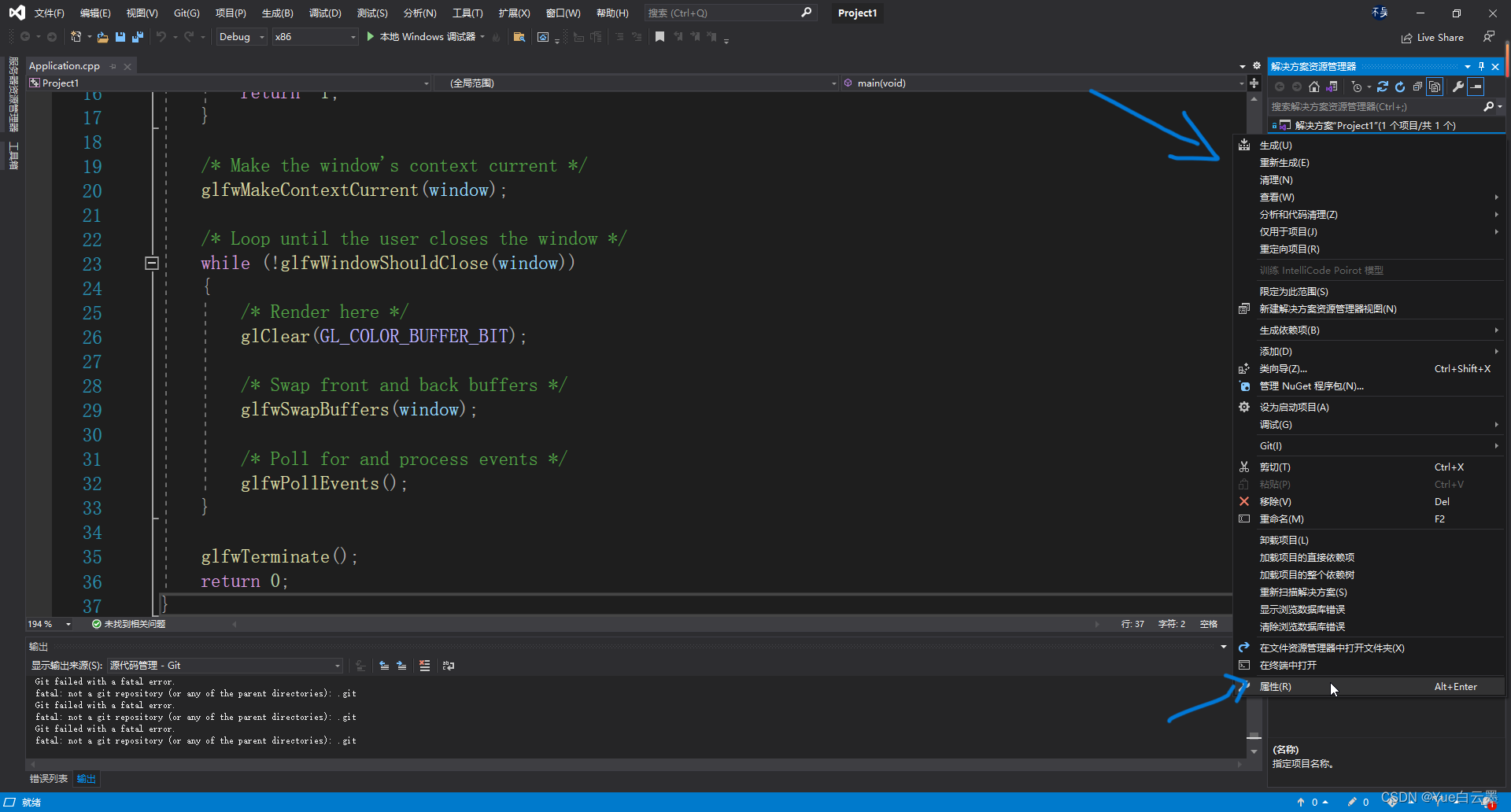The width and height of the screenshot is (1511, 812).
Task: Open the Solution Explorer window options dropdown arrow
Action: tap(1468, 66)
